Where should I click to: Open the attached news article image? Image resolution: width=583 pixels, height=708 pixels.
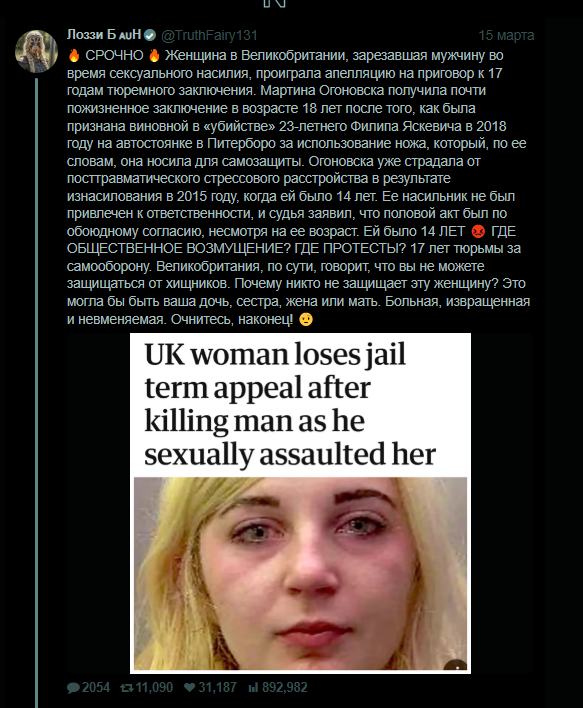point(300,503)
